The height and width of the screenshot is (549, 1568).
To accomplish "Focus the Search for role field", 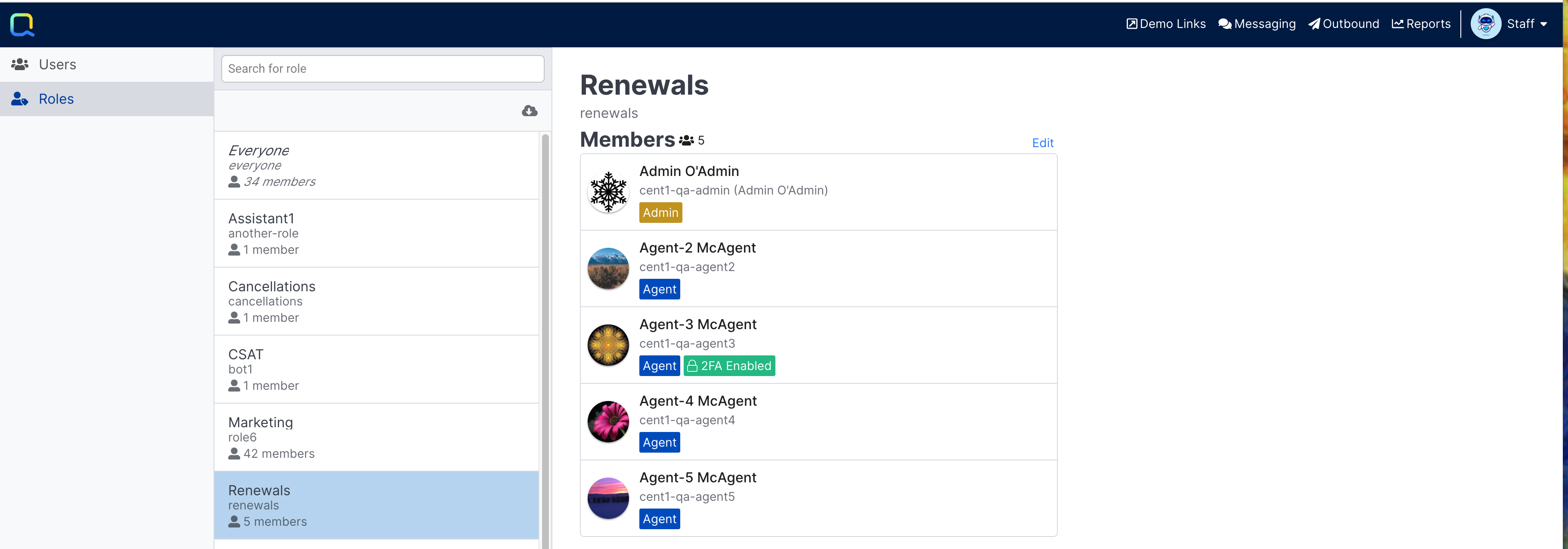I will (382, 69).
